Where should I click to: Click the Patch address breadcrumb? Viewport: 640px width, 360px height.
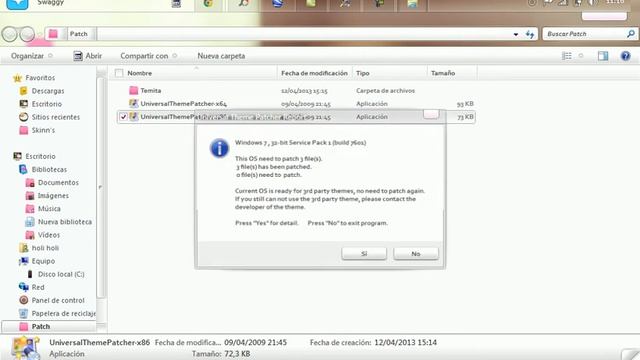(x=79, y=34)
